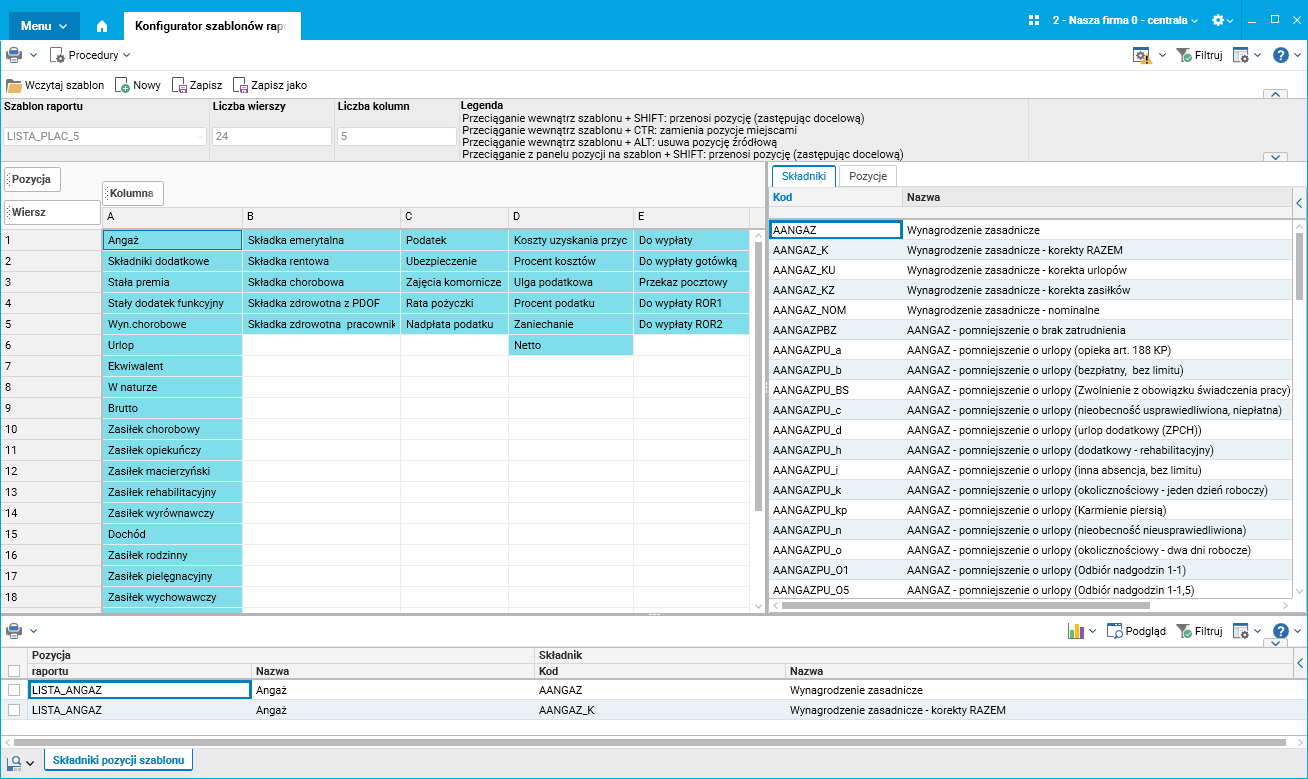Click the Składniki pozycji szablonu button
The width and height of the screenshot is (1308, 779).
(118, 761)
